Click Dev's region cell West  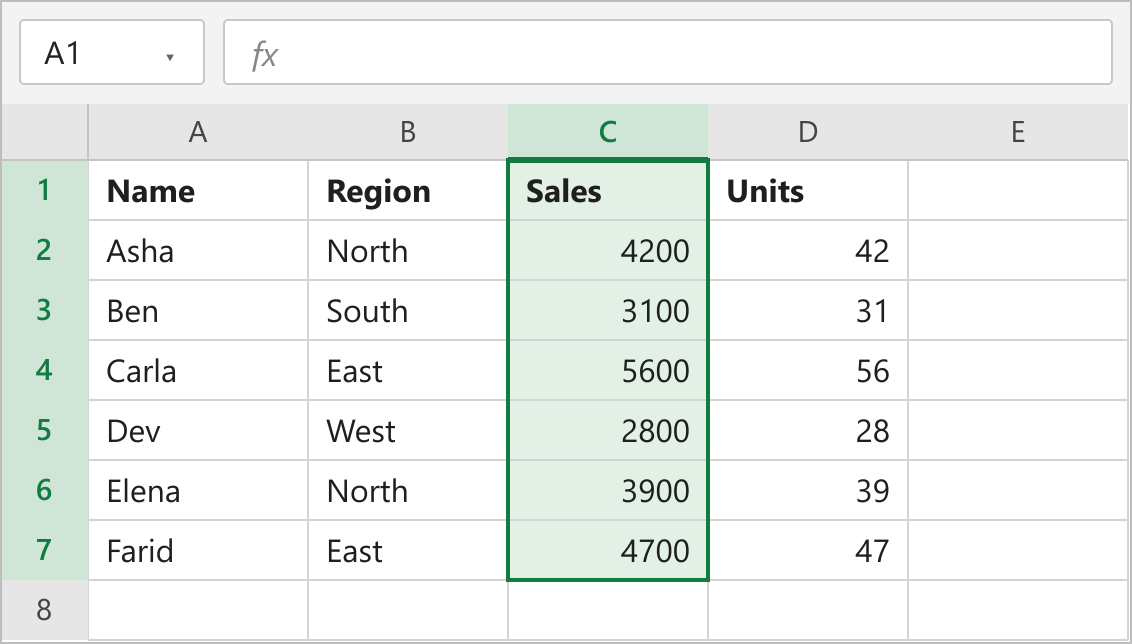pos(408,430)
